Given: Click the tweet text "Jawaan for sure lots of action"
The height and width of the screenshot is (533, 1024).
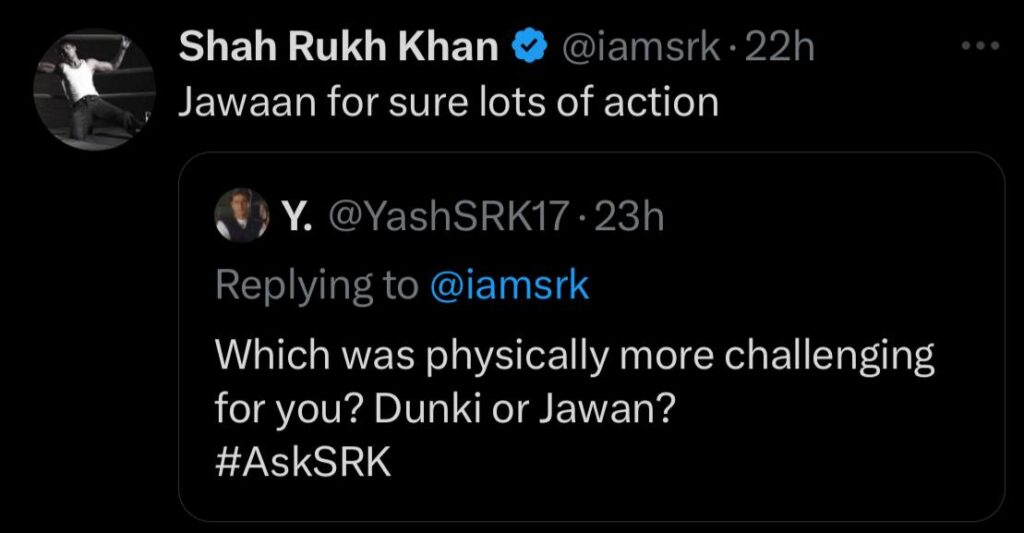Looking at the screenshot, I should click(448, 102).
